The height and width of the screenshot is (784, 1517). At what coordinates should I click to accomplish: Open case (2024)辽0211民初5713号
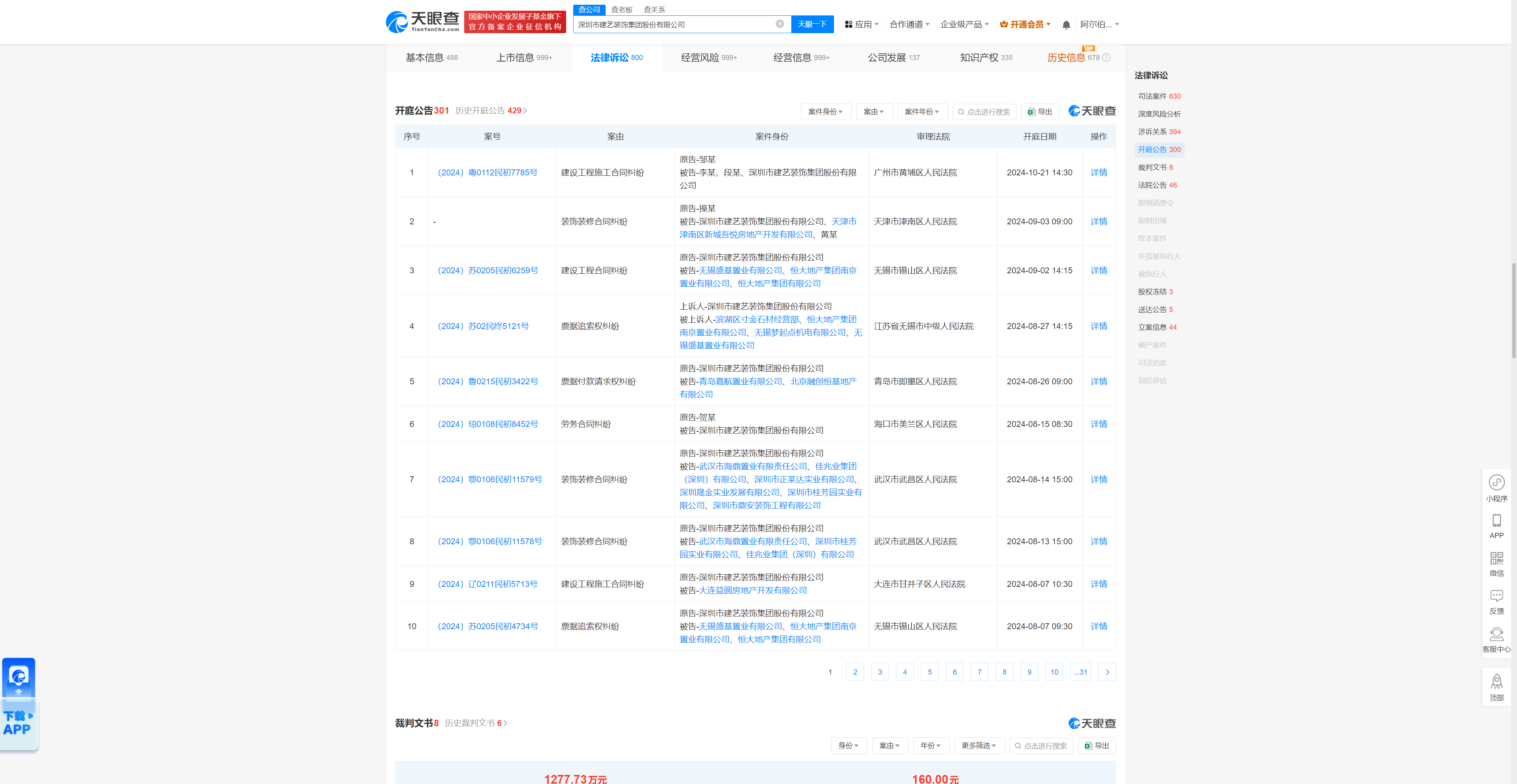(x=487, y=584)
